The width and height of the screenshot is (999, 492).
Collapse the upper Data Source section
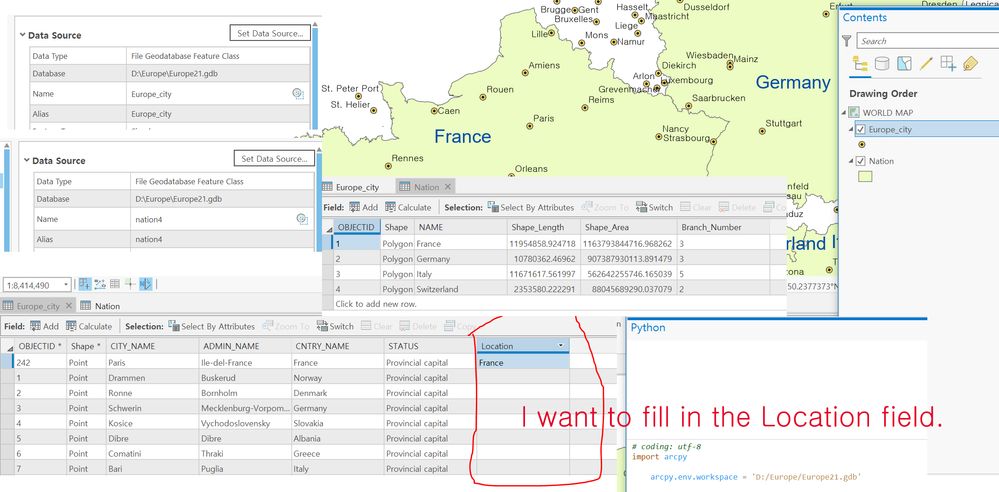coord(22,36)
